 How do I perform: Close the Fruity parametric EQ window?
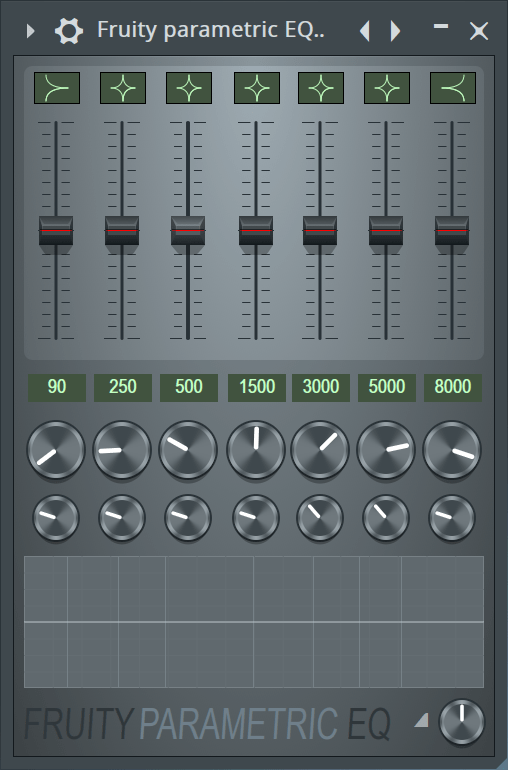(x=479, y=31)
